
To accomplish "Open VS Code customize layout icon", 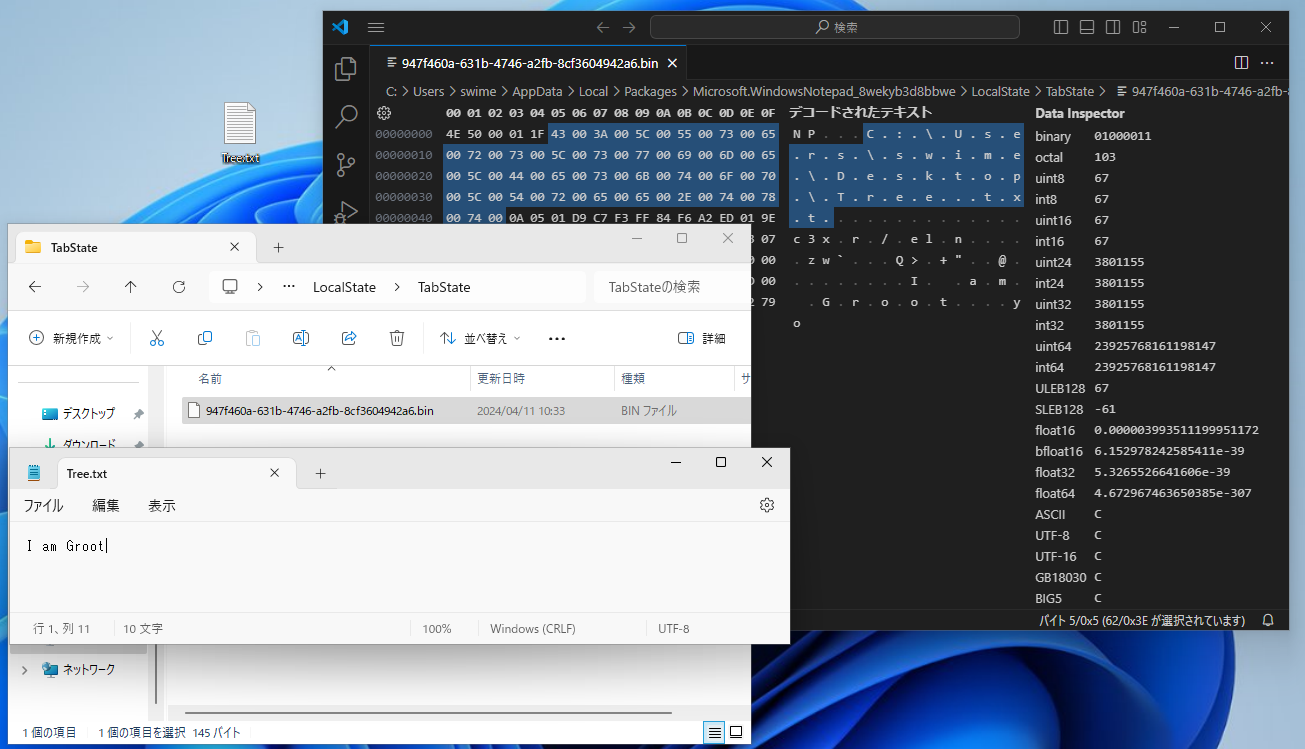I will (x=1139, y=27).
